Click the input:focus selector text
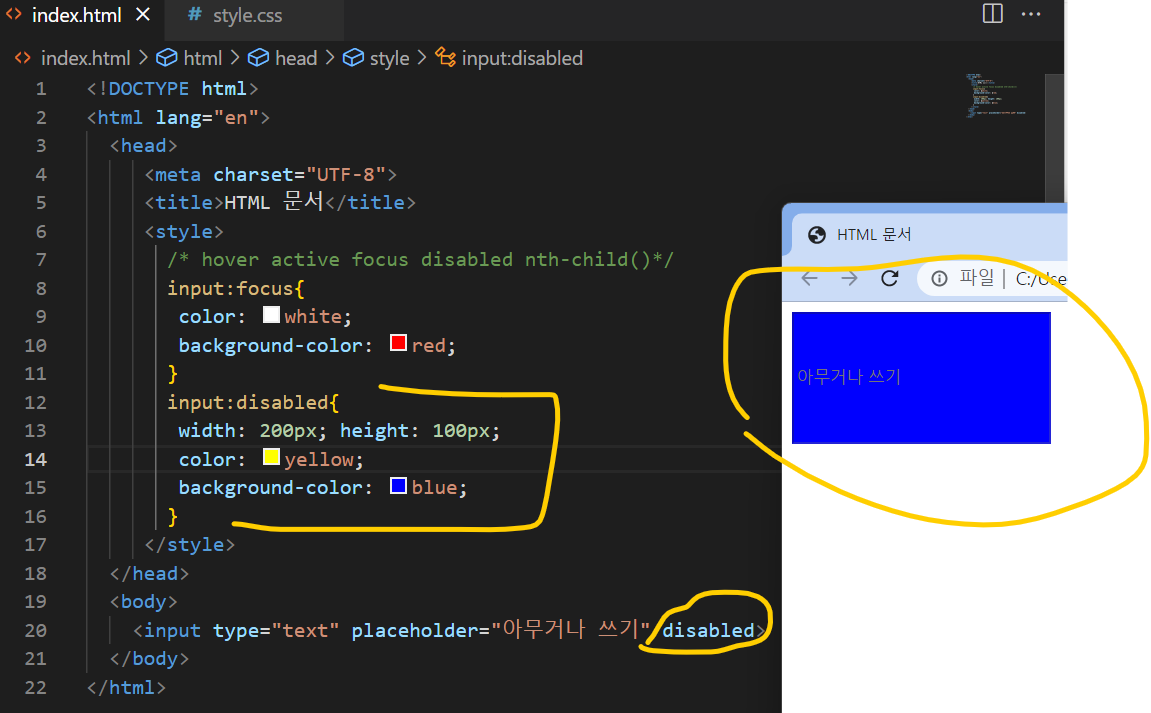The height and width of the screenshot is (713, 1151). pos(230,289)
